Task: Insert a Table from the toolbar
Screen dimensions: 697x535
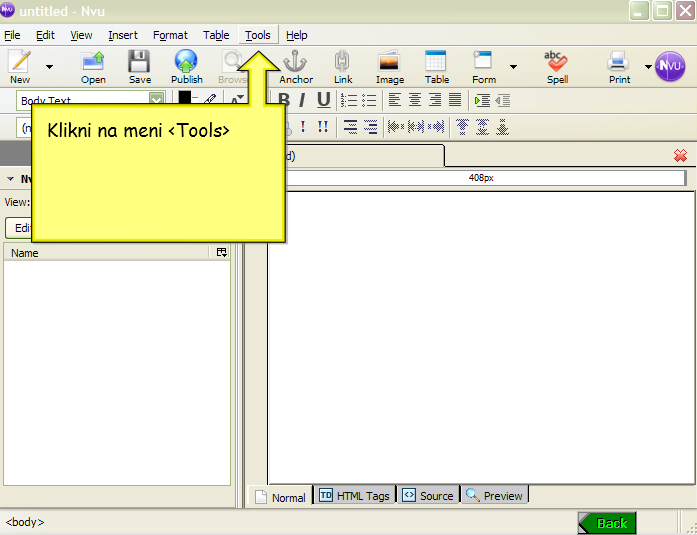Action: pos(436,66)
